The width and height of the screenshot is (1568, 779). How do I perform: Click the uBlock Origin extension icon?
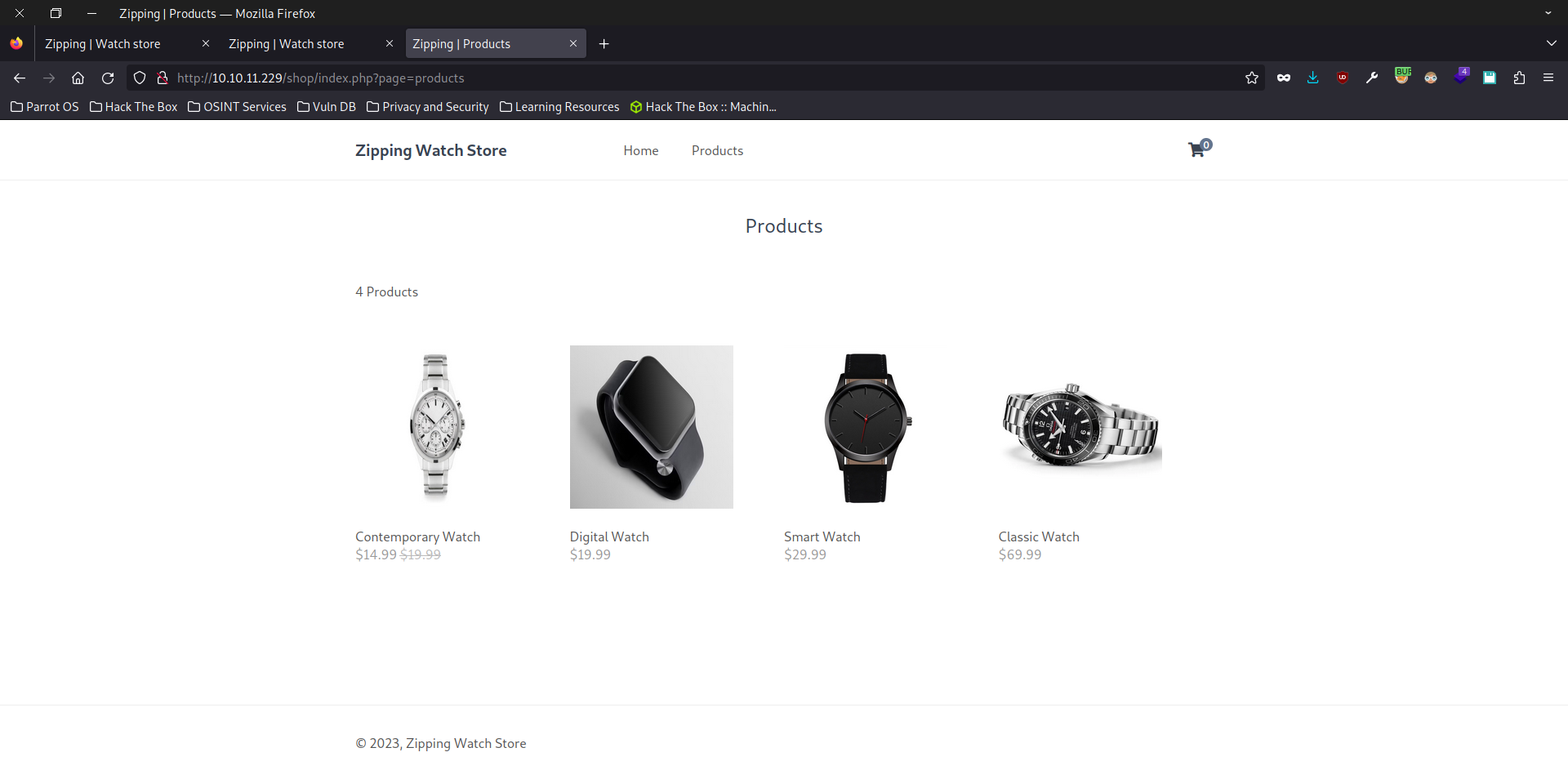[1343, 78]
